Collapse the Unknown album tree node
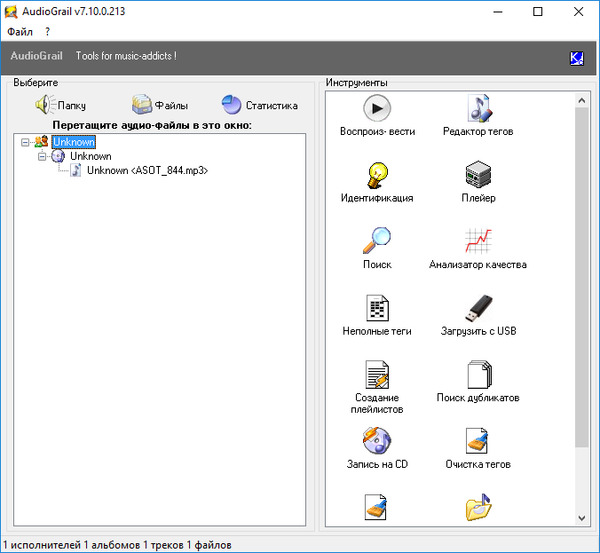 pyautogui.click(x=42, y=157)
